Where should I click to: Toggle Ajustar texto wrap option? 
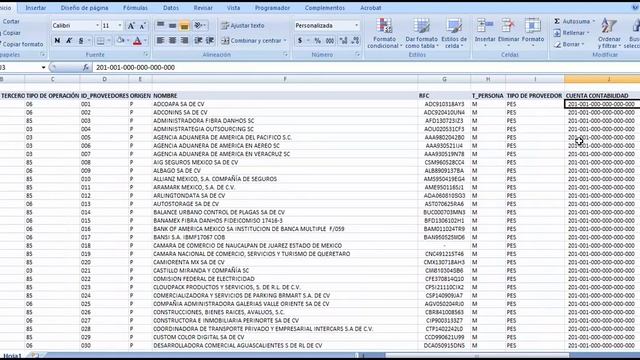tap(243, 26)
